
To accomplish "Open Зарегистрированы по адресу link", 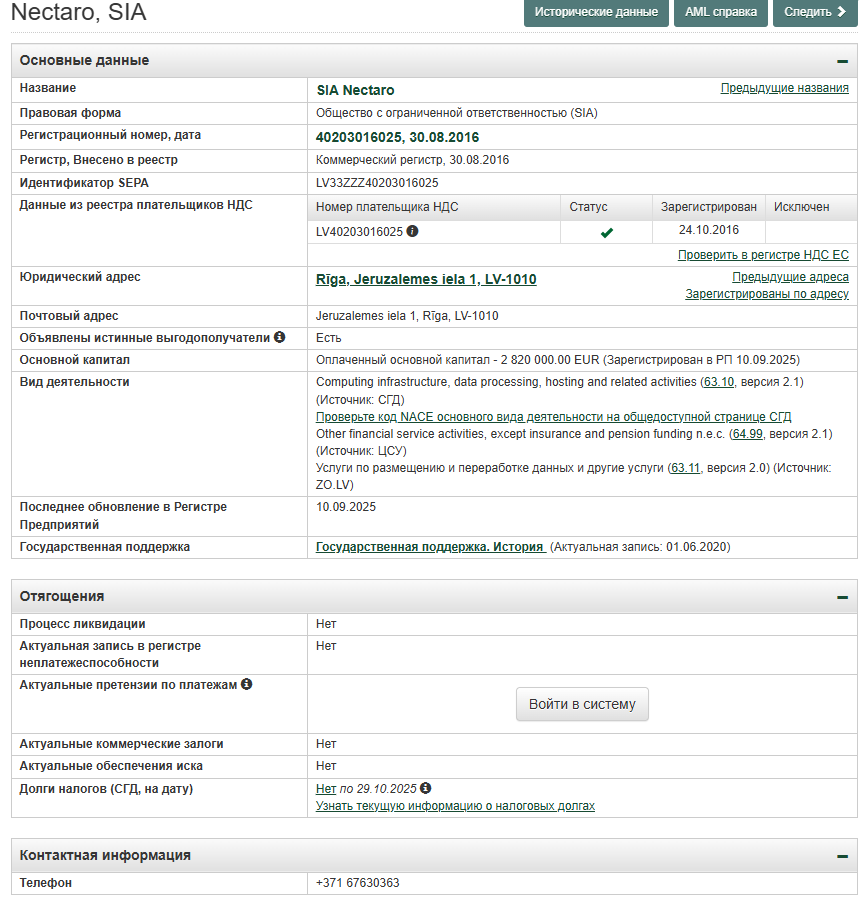I will tap(766, 294).
